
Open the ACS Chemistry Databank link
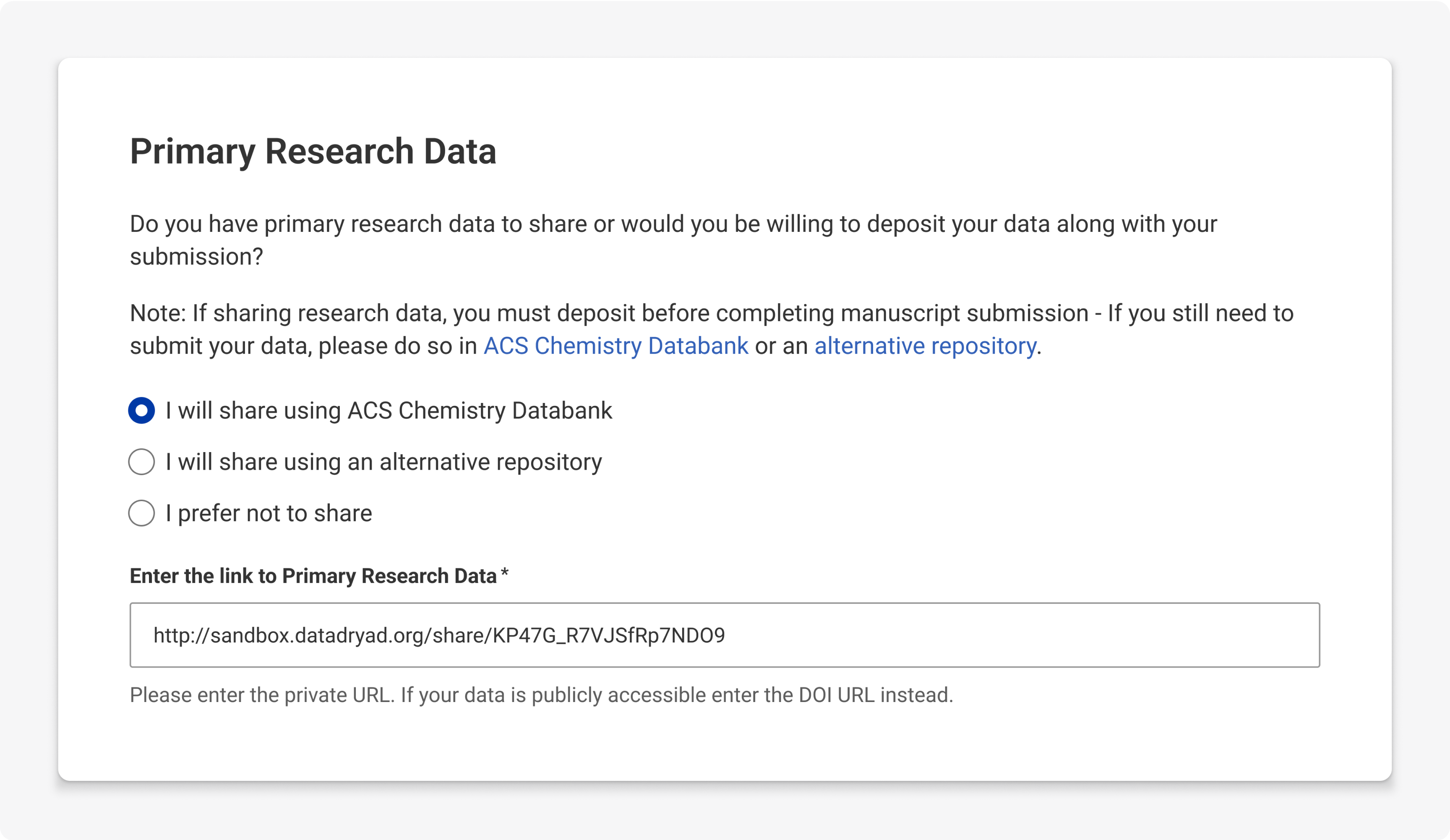click(x=615, y=346)
